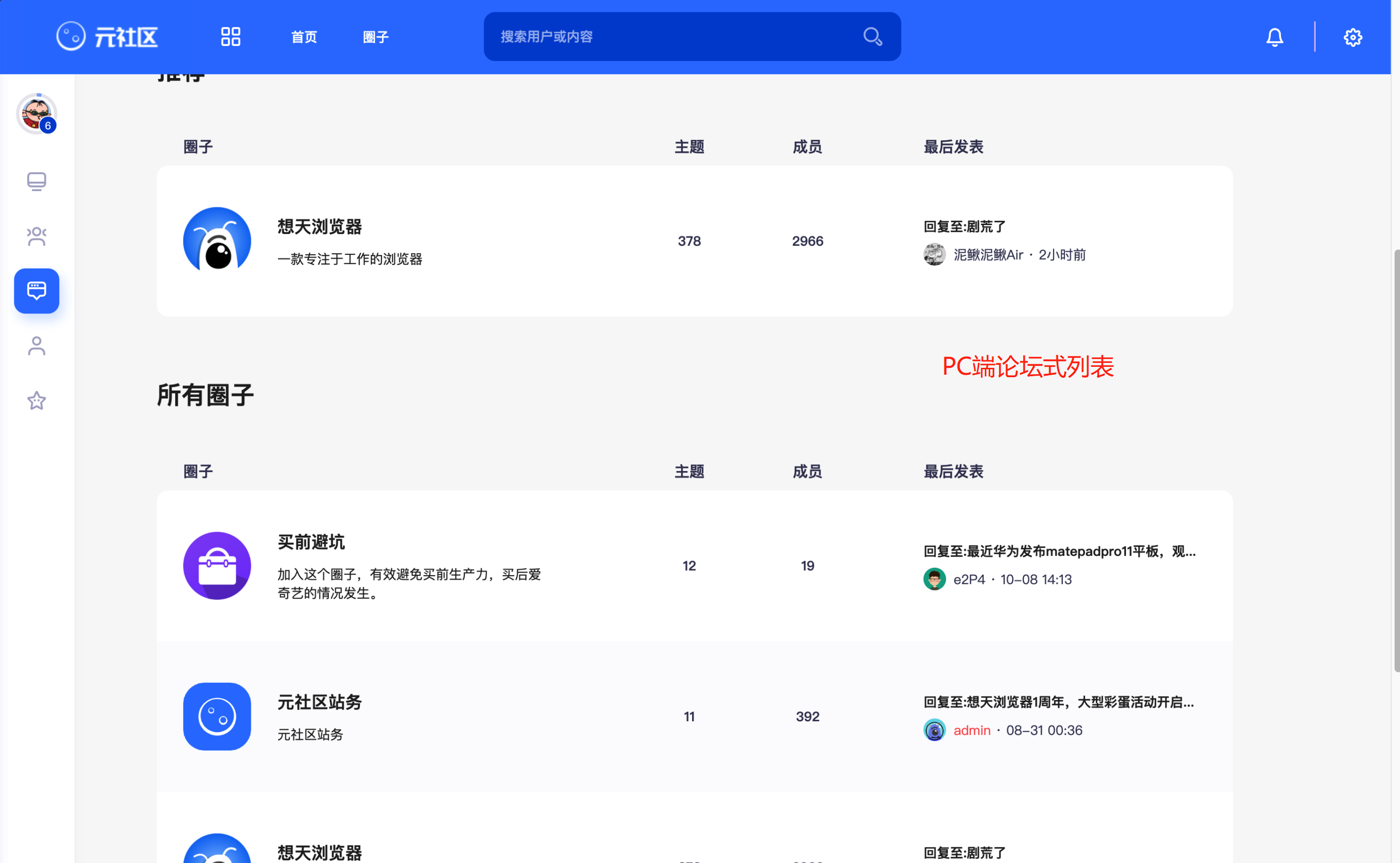Click topic count 12 for 买前避坑
Image resolution: width=1400 pixels, height=863 pixels.
(x=690, y=566)
